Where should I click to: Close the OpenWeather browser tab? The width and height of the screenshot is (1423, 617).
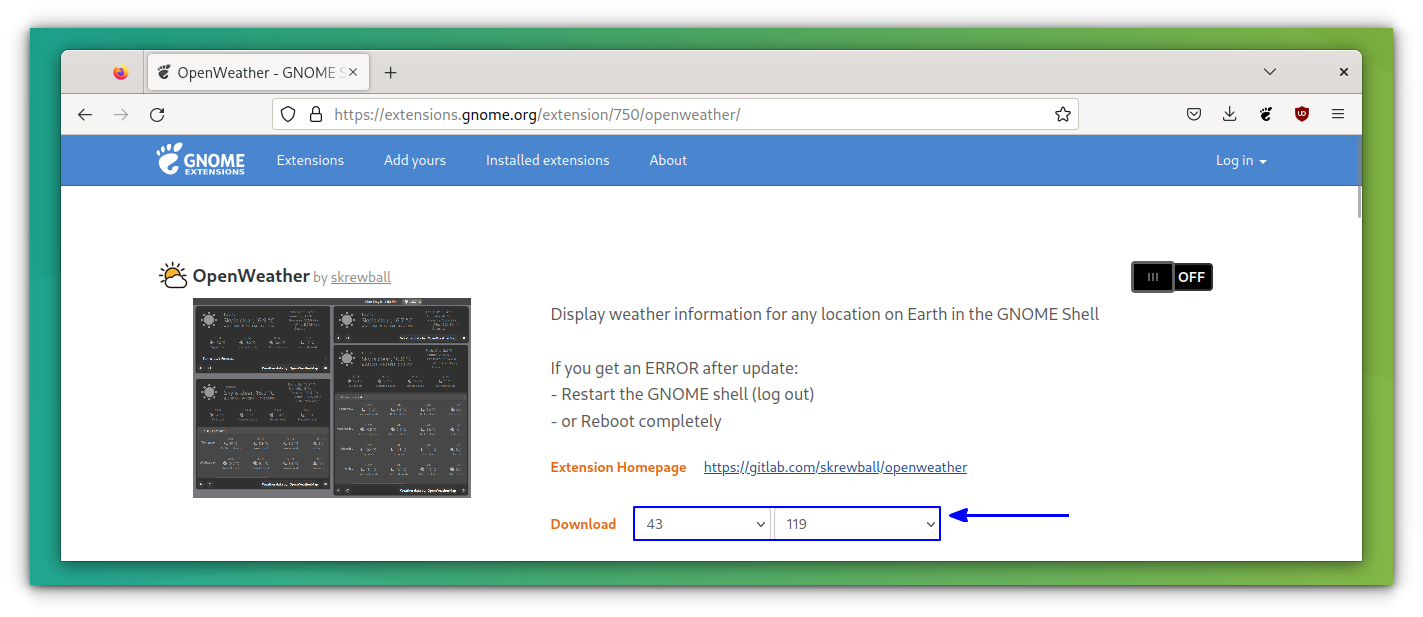pyautogui.click(x=352, y=72)
